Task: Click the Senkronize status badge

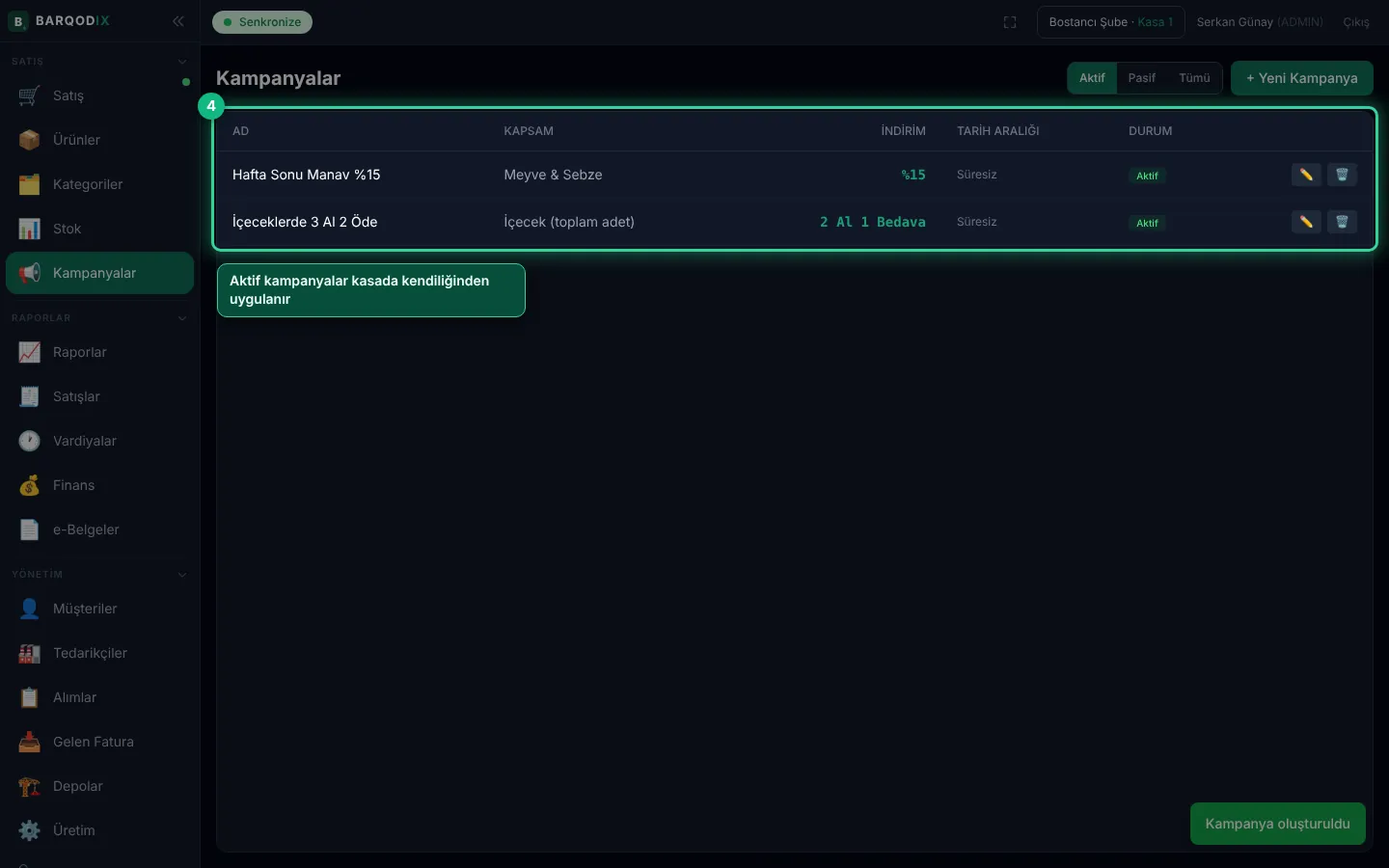Action: point(262,22)
